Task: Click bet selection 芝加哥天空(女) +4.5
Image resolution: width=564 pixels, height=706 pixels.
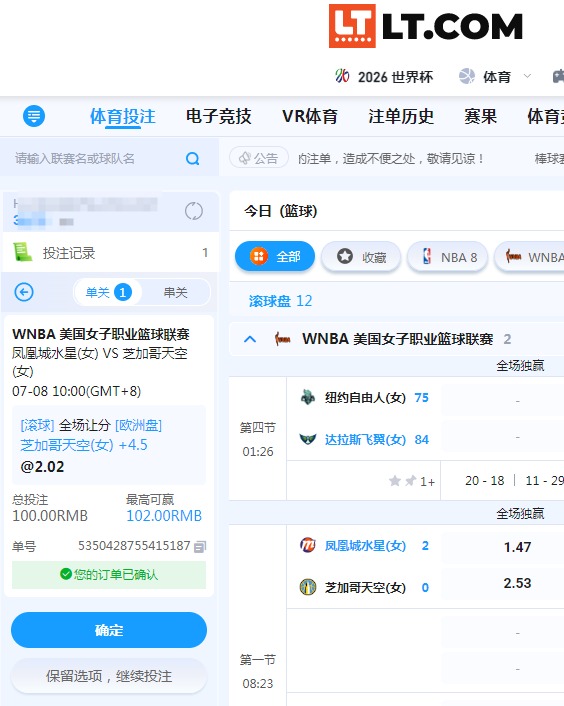Action: [84, 445]
